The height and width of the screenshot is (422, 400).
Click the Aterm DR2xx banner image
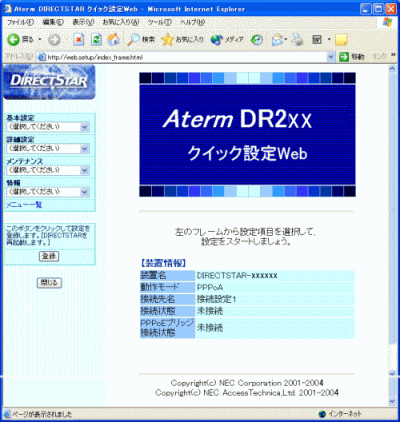tap(247, 135)
